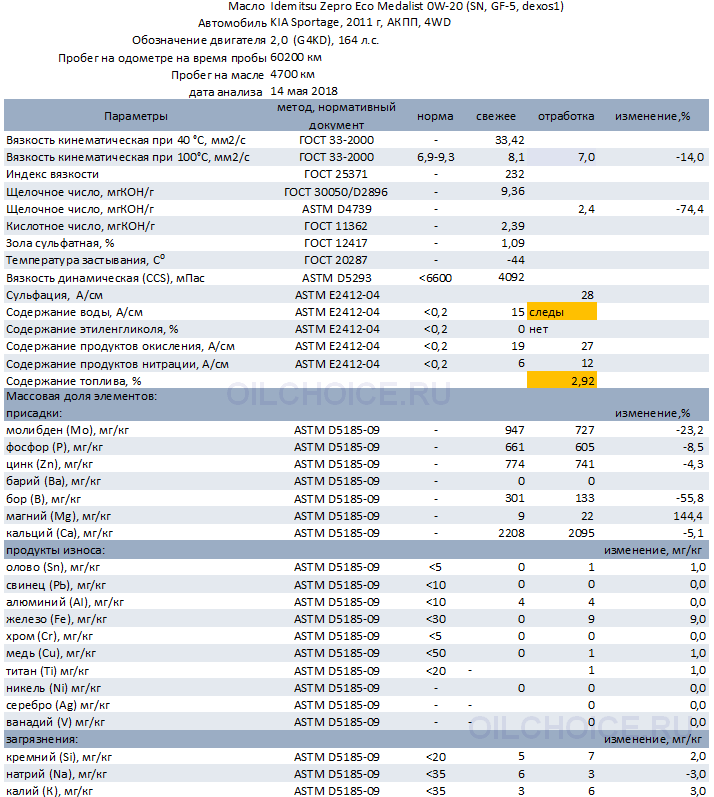714x797 pixels.
Task: Select boron change value '-55,8'
Action: tap(690, 499)
